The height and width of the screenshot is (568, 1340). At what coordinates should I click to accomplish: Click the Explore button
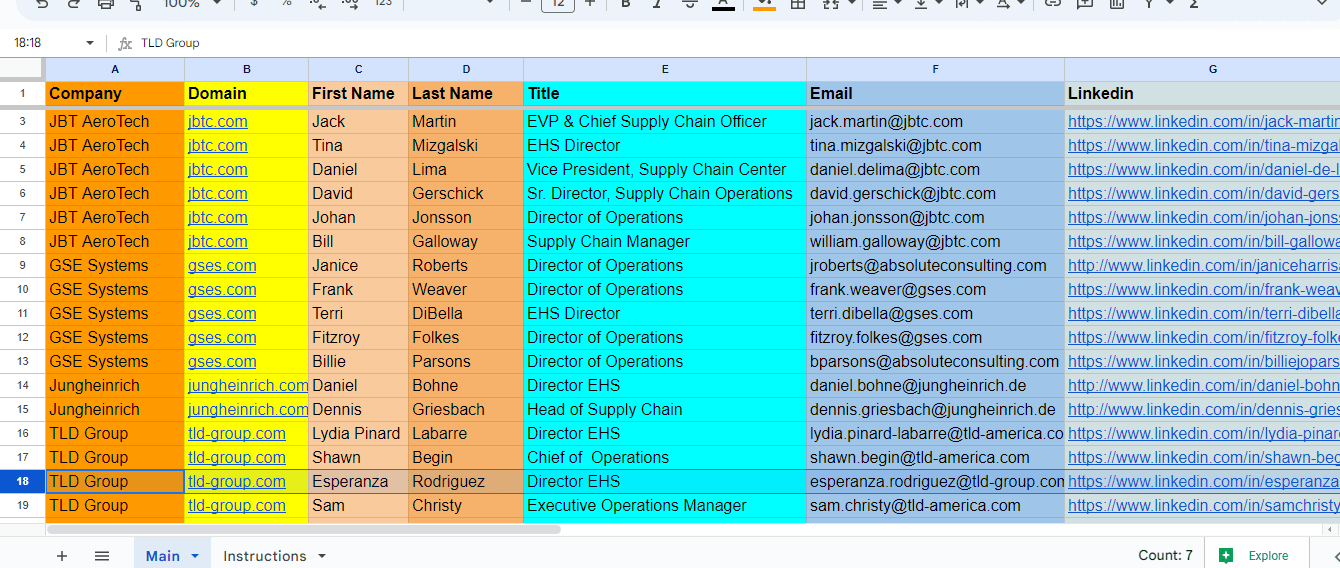tap(1256, 555)
